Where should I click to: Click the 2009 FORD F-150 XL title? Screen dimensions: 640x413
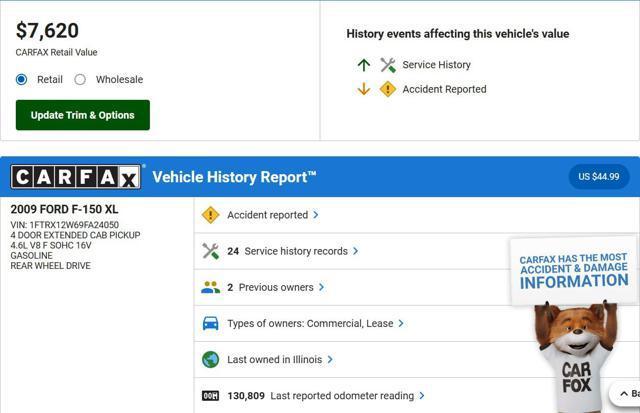pyautogui.click(x=64, y=209)
